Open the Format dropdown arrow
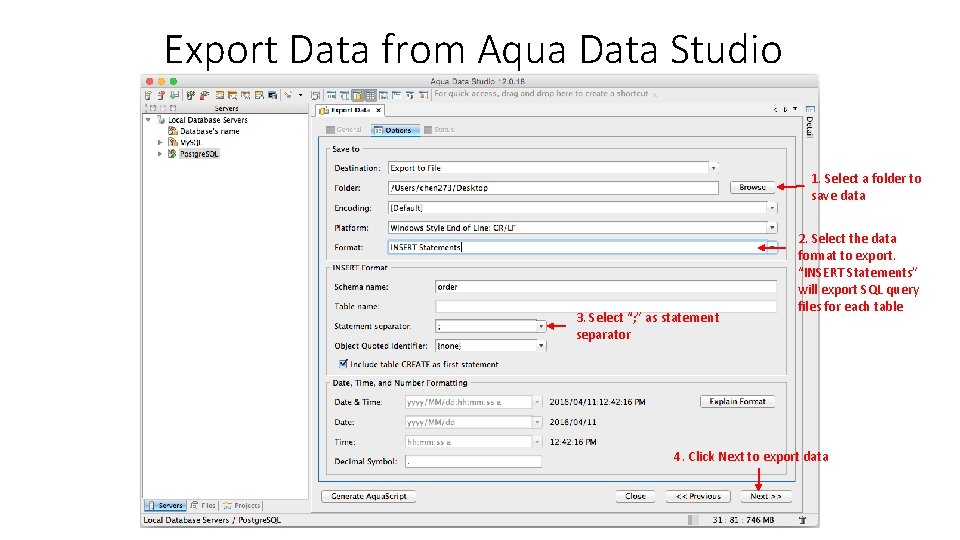The width and height of the screenshot is (960, 540). [772, 247]
